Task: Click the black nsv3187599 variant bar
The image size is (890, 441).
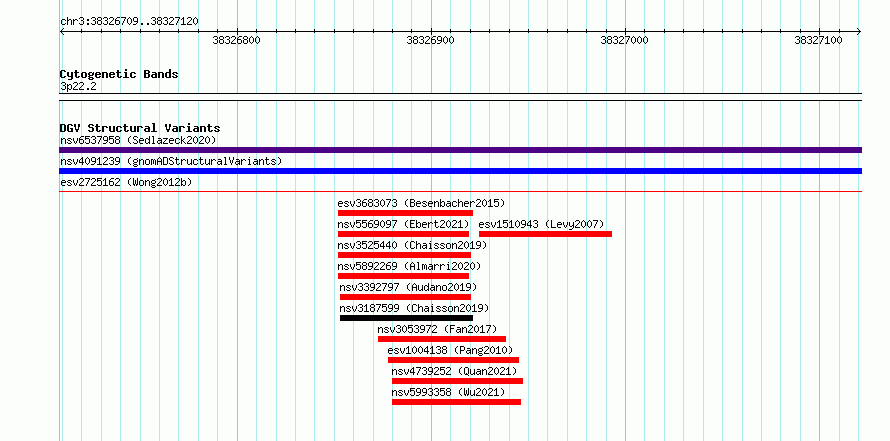Action: point(406,318)
